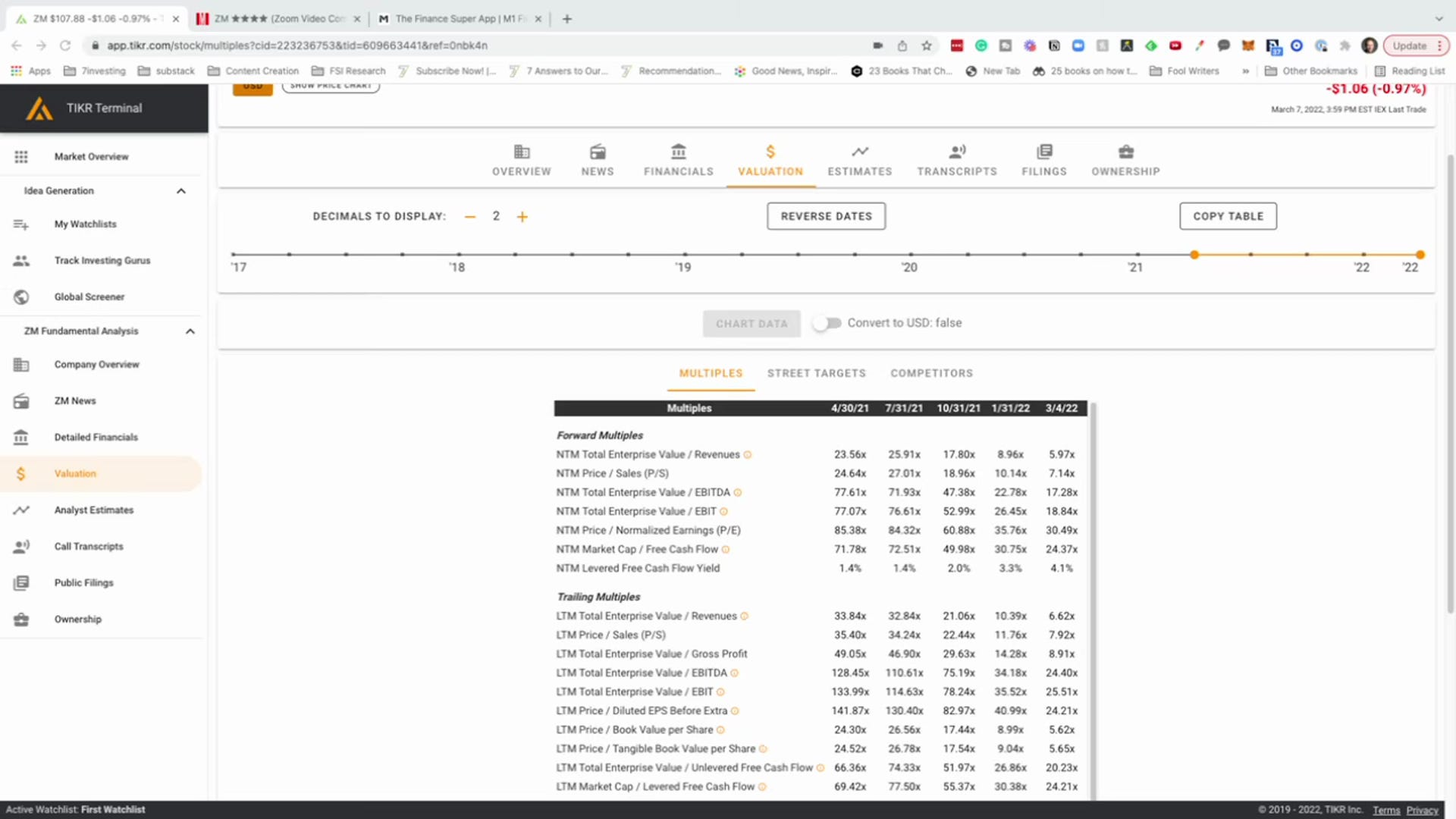Screen dimensions: 1456x819
Task: Click info icon next to LTM Total Enterprise Value / EBIT
Action: click(x=721, y=692)
